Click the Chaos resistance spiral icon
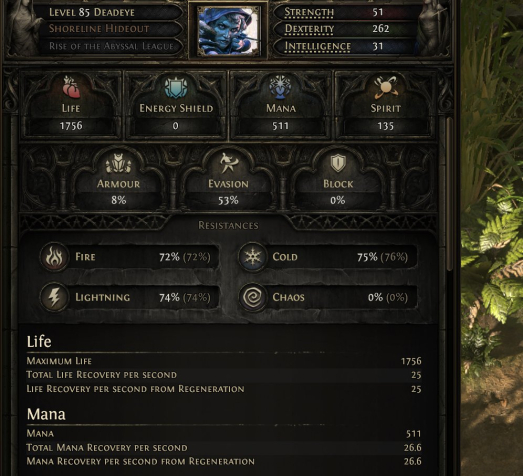Viewport: 523px width, 476px height. click(x=252, y=297)
